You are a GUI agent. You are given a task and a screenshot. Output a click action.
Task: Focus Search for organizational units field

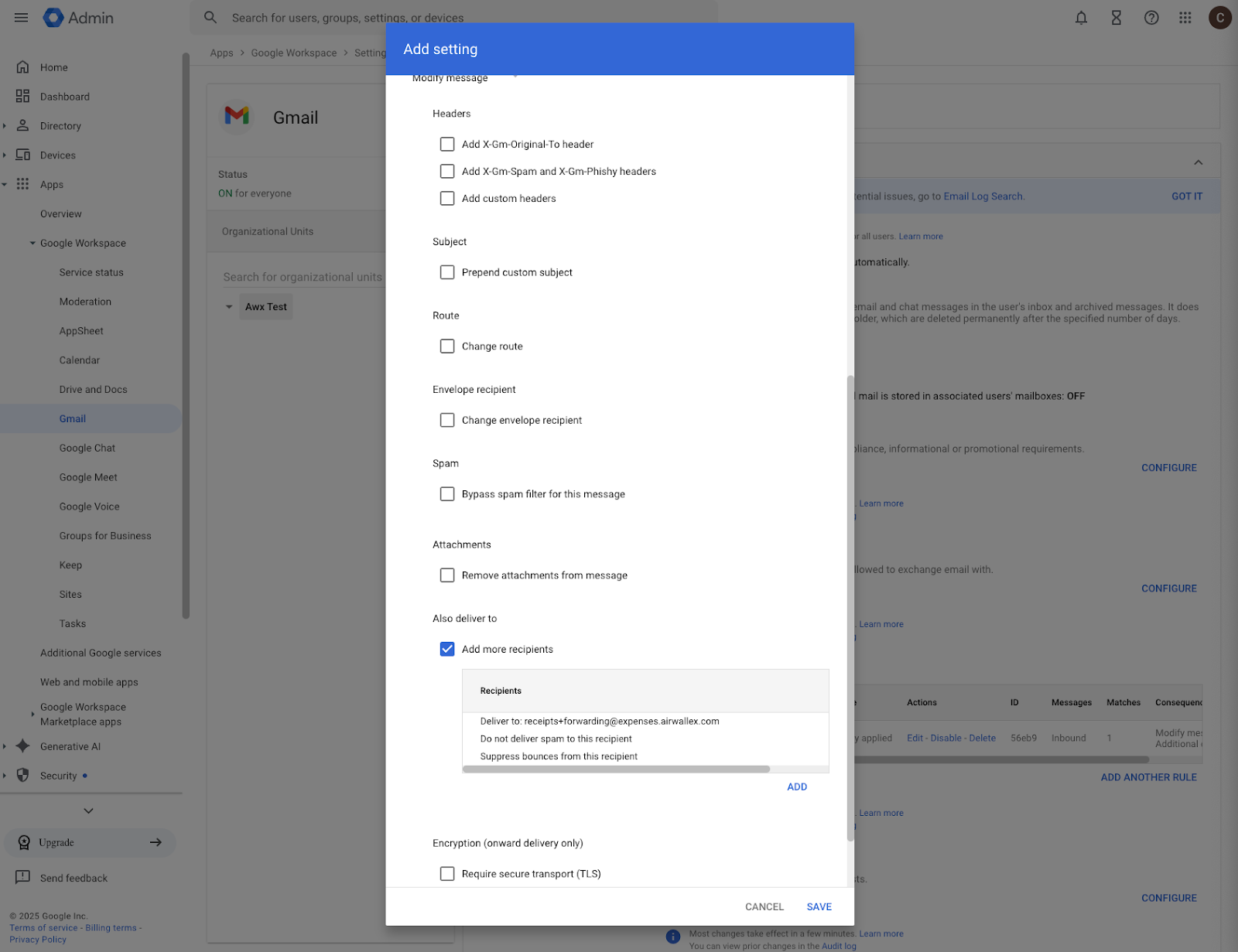pos(303,277)
